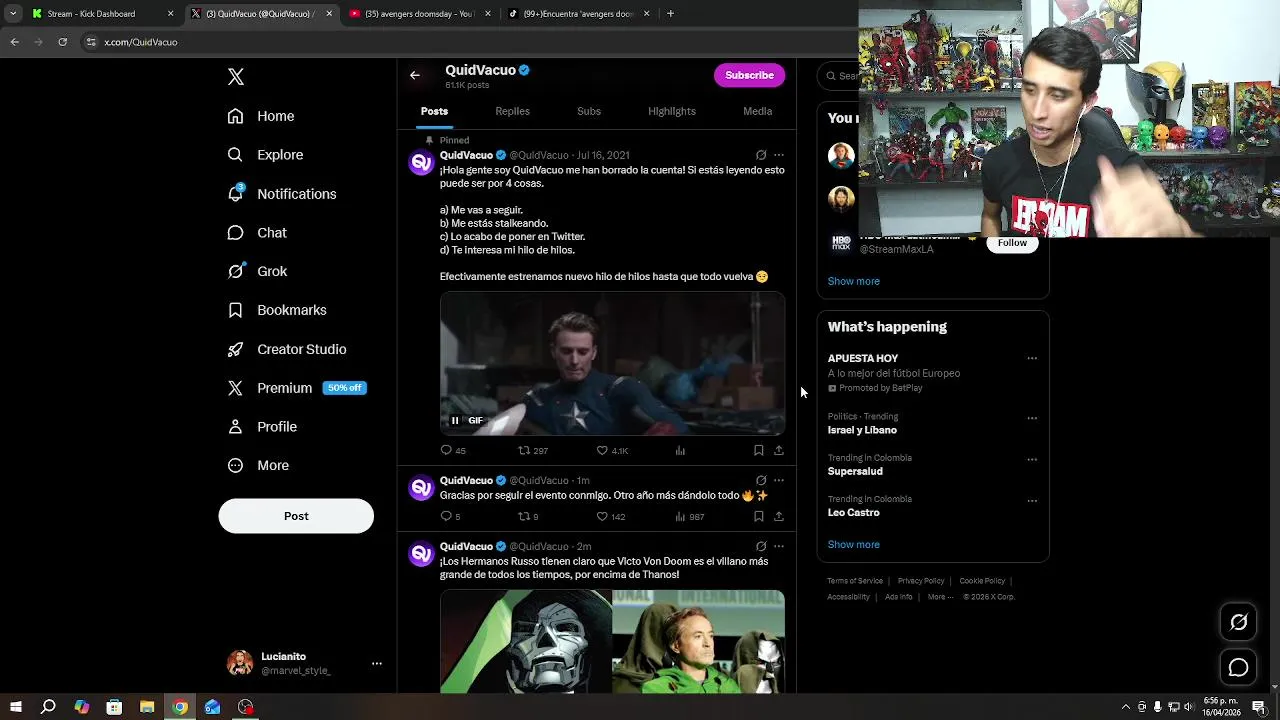
Task: Switch to Stream - Kick Dashboard tab
Action: point(102,14)
